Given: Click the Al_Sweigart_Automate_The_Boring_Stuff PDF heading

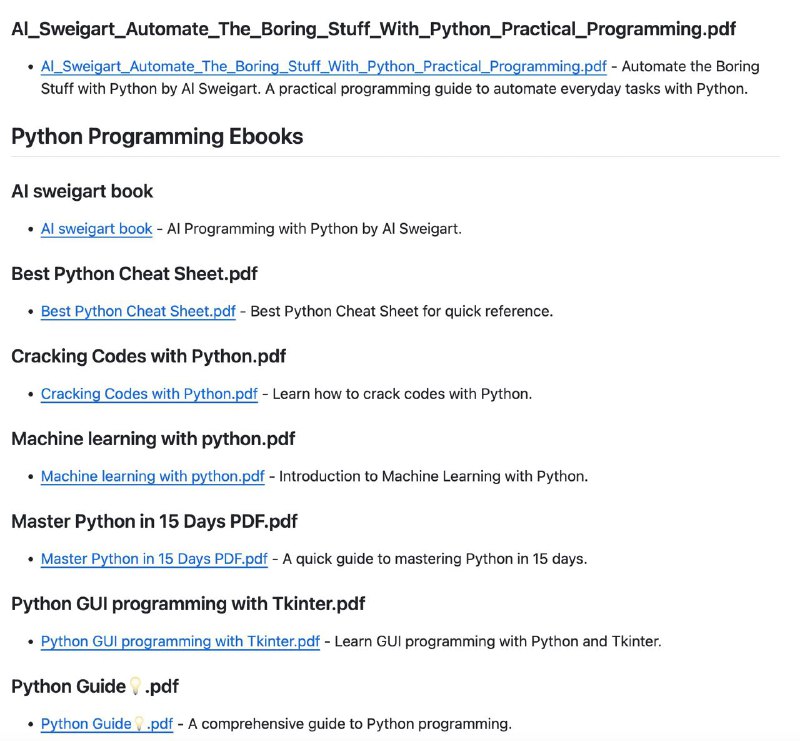Looking at the screenshot, I should click(373, 29).
